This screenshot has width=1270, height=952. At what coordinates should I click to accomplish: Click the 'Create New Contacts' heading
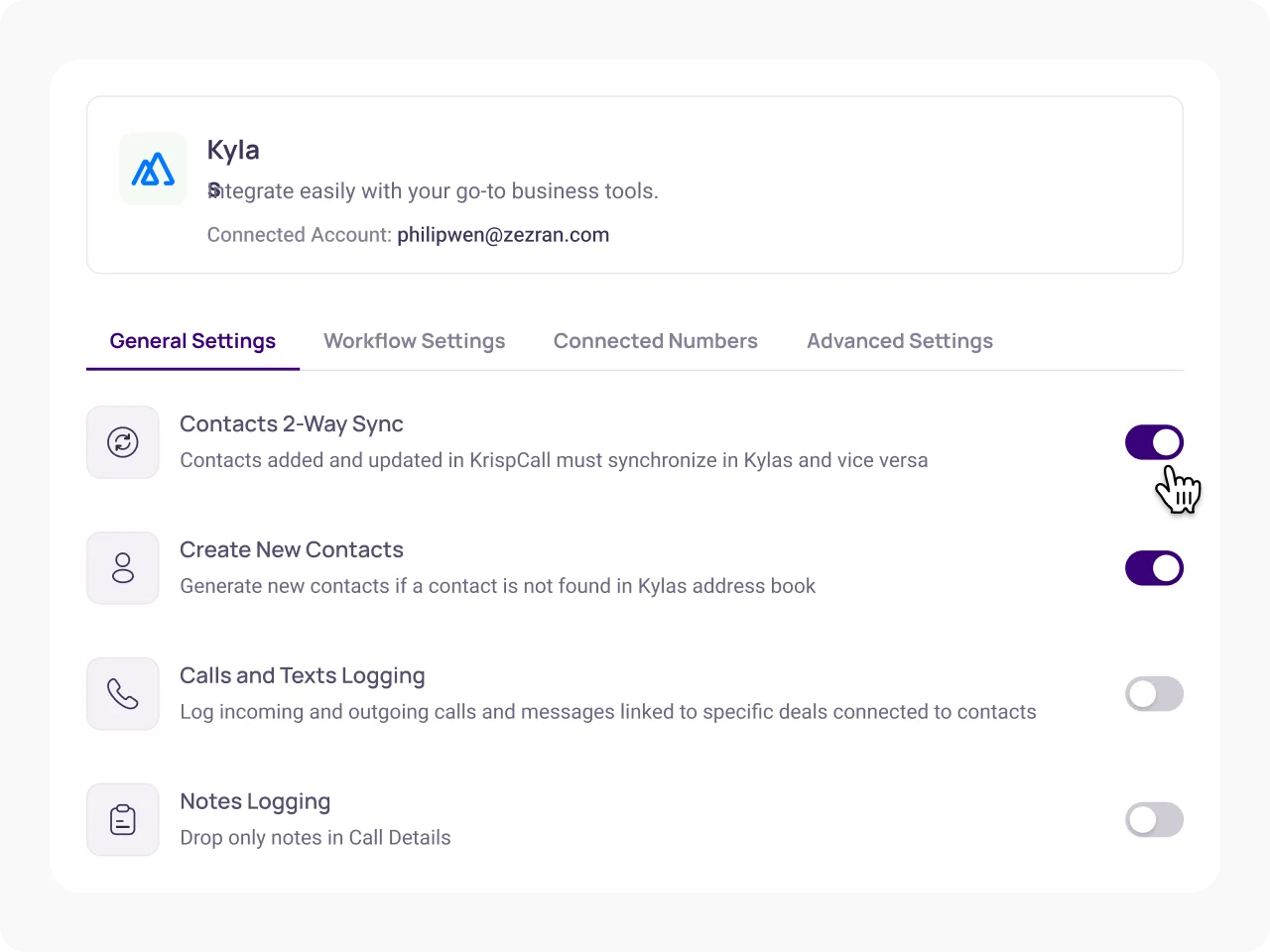point(292,550)
